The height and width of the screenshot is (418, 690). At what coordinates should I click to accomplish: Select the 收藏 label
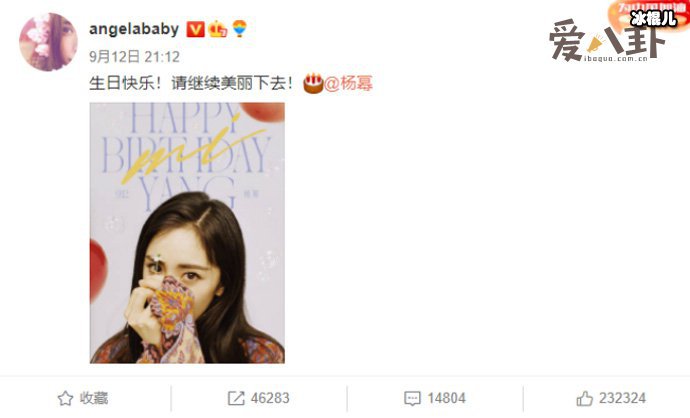pyautogui.click(x=94, y=398)
